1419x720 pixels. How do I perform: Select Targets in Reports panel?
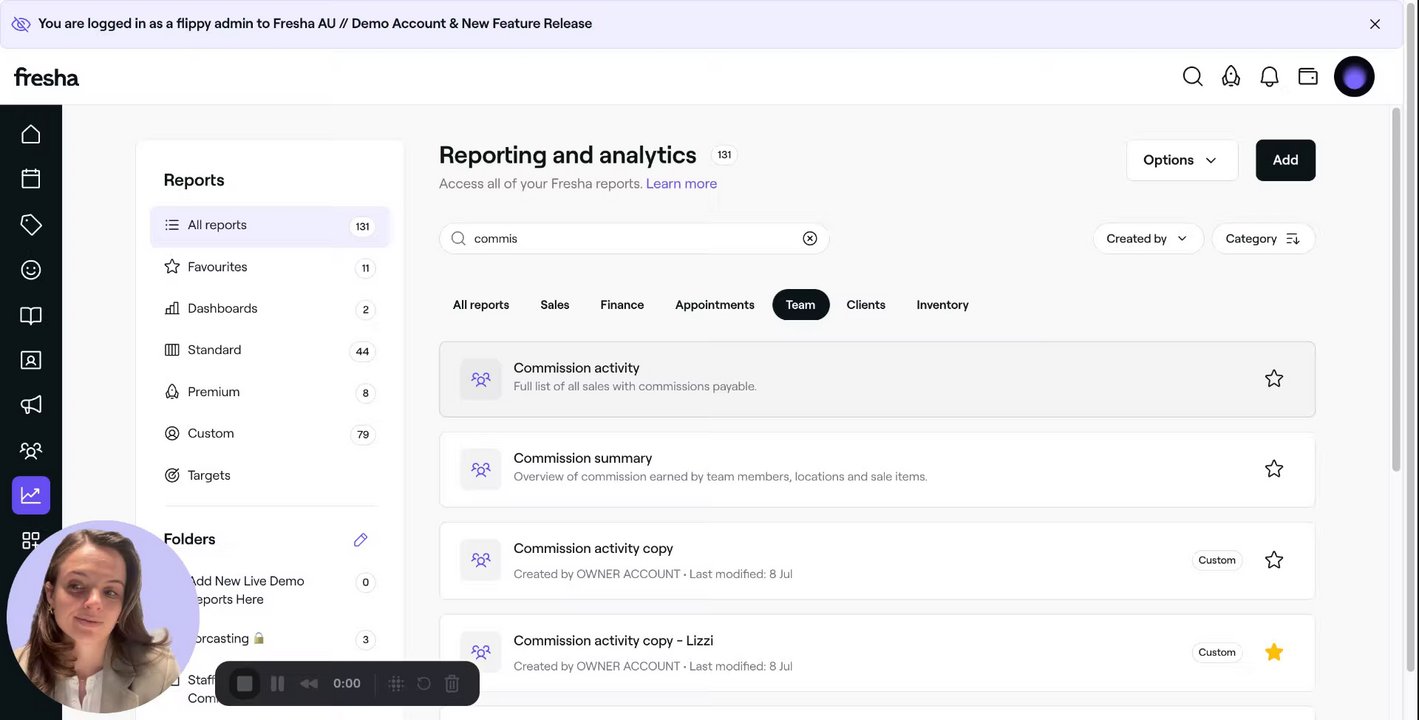(270, 476)
